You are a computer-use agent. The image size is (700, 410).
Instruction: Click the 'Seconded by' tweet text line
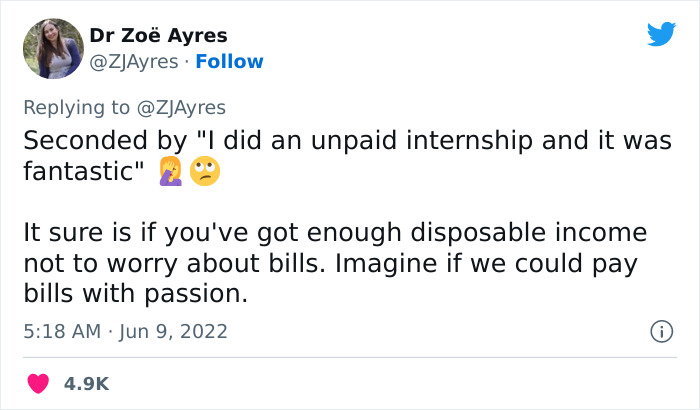[346, 141]
